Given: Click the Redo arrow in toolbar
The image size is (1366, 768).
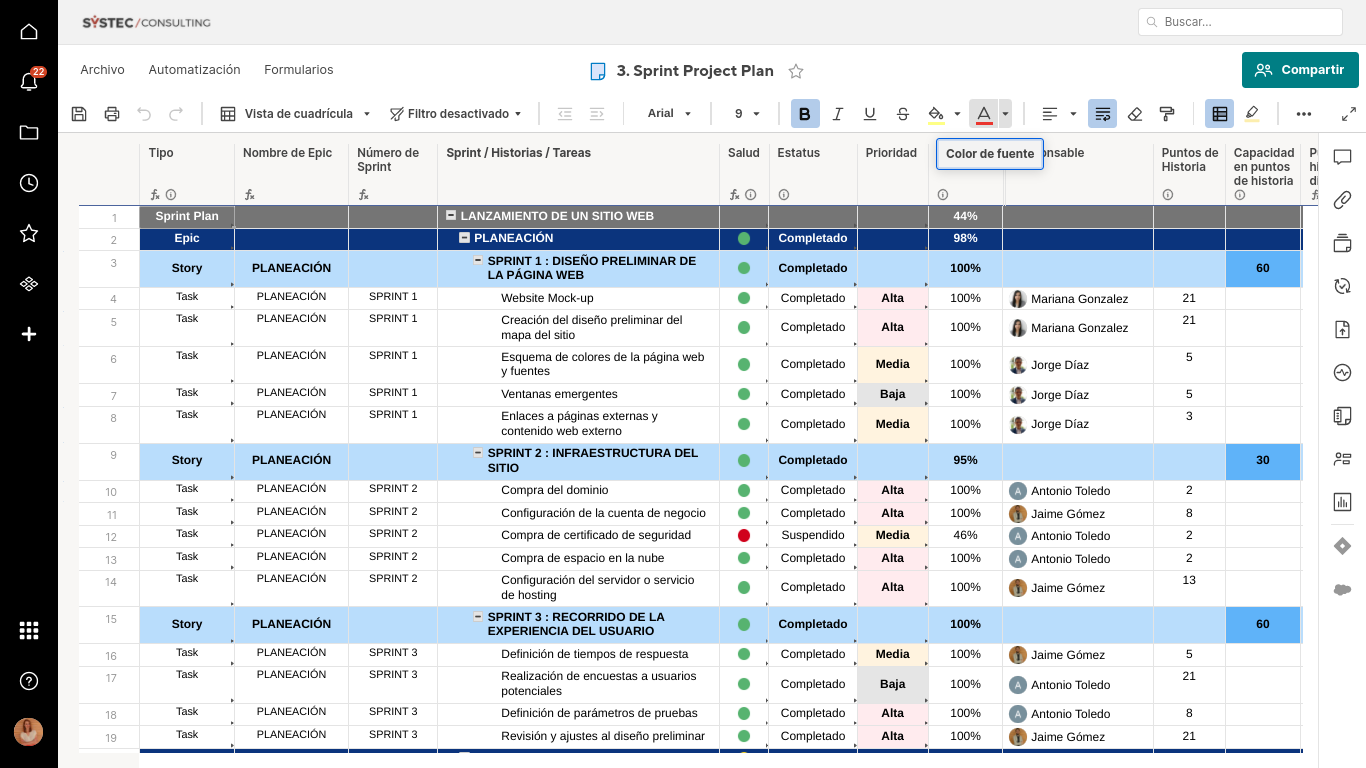Looking at the screenshot, I should (176, 114).
